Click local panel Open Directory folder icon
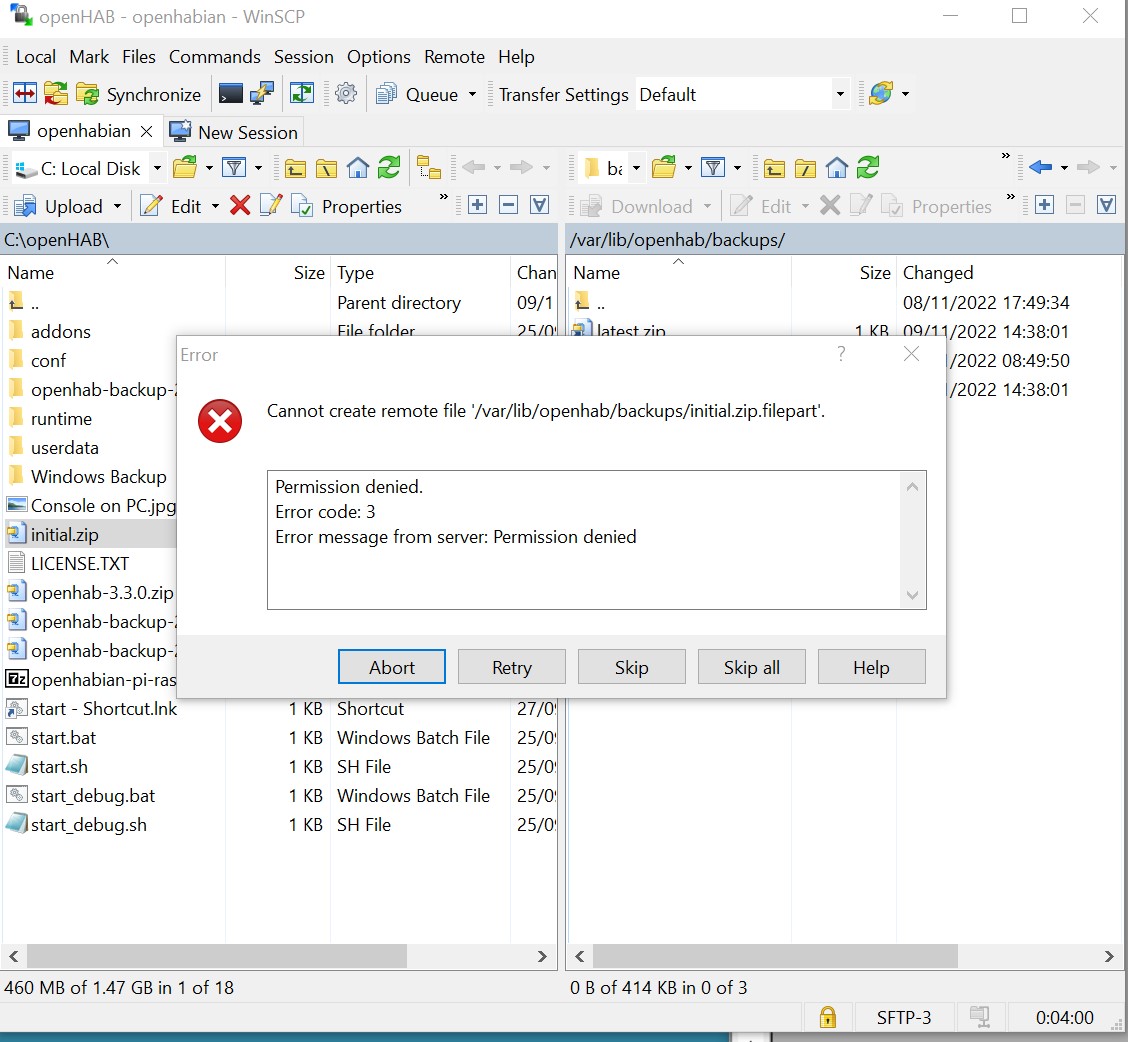This screenshot has height=1042, width=1128. (186, 168)
